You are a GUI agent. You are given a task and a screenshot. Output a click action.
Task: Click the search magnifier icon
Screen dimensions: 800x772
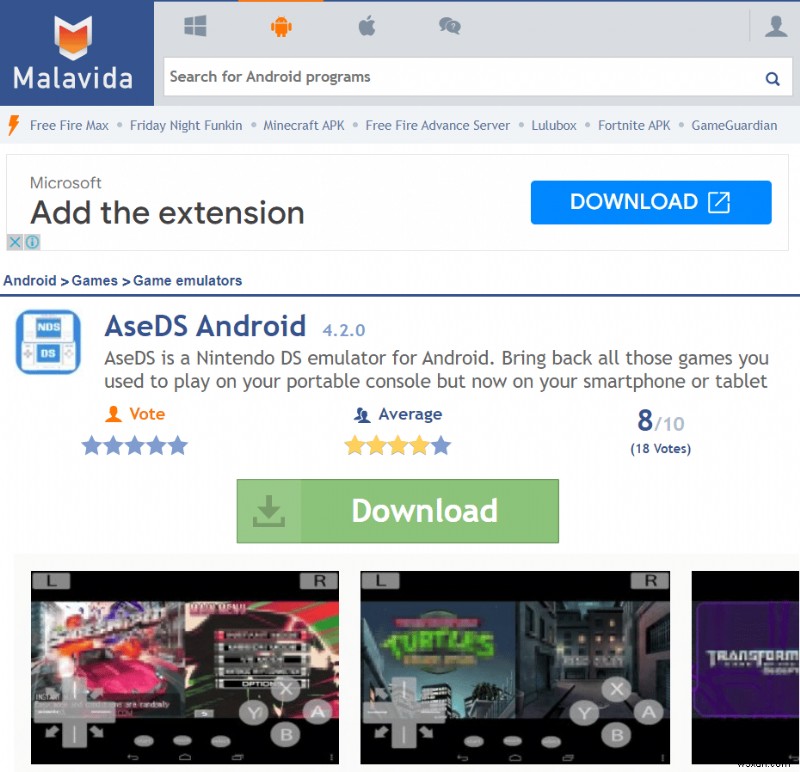772,77
